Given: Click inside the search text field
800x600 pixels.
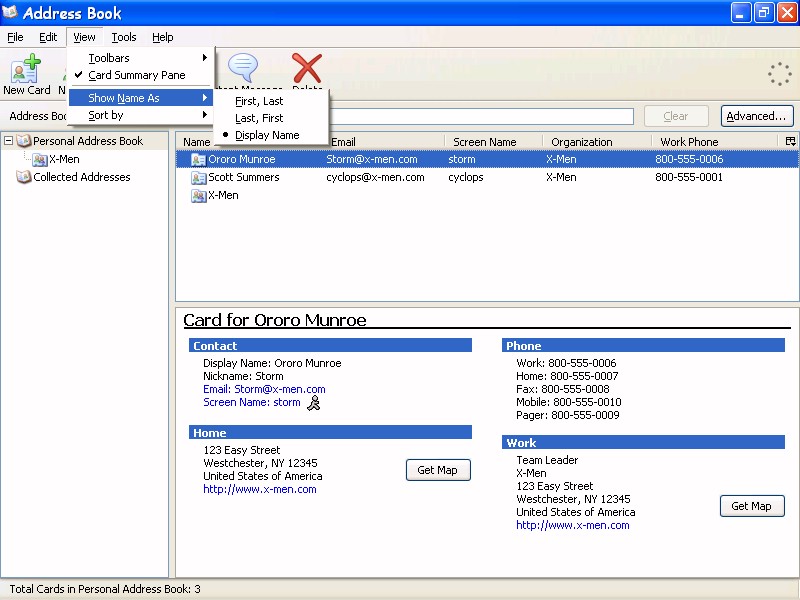Looking at the screenshot, I should [481, 116].
